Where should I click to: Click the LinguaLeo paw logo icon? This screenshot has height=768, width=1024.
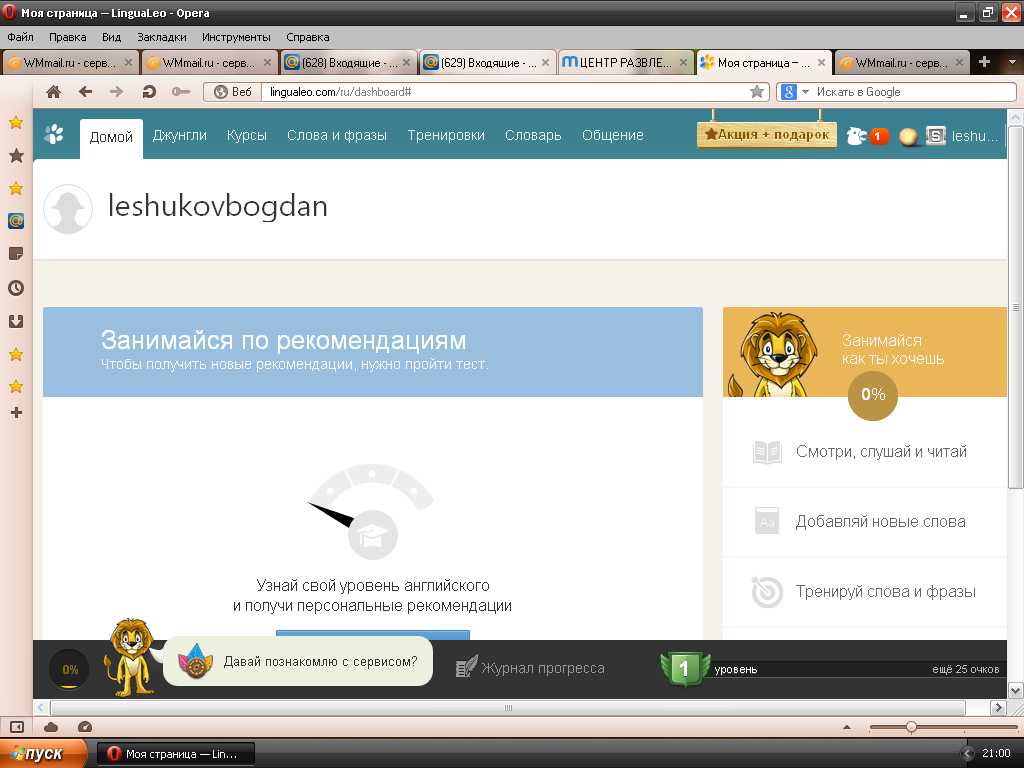(54, 135)
